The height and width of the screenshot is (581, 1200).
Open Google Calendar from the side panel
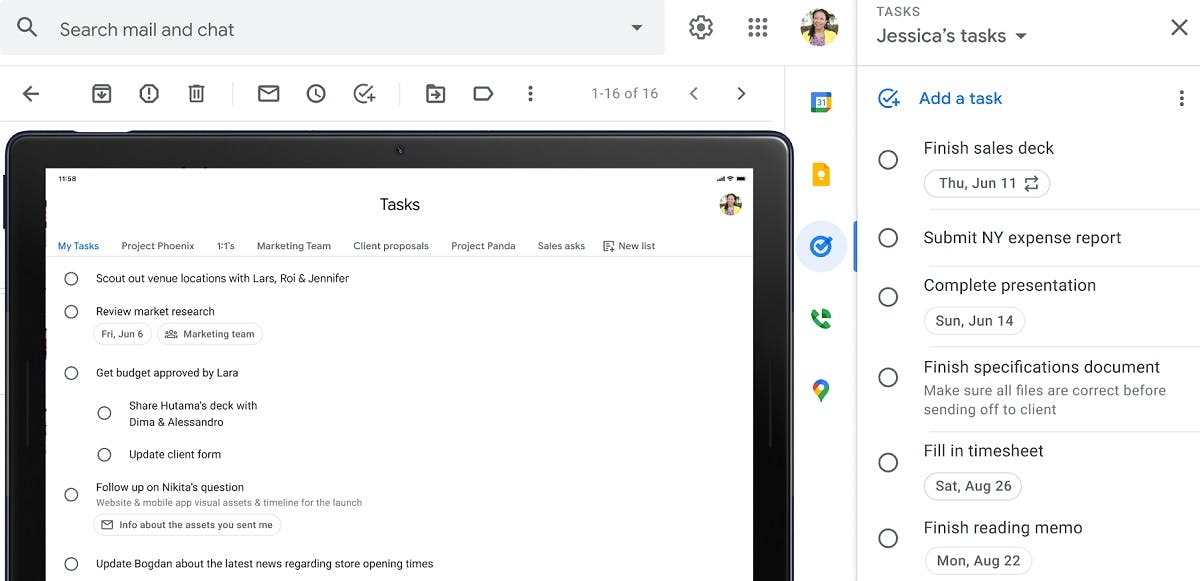tap(821, 100)
